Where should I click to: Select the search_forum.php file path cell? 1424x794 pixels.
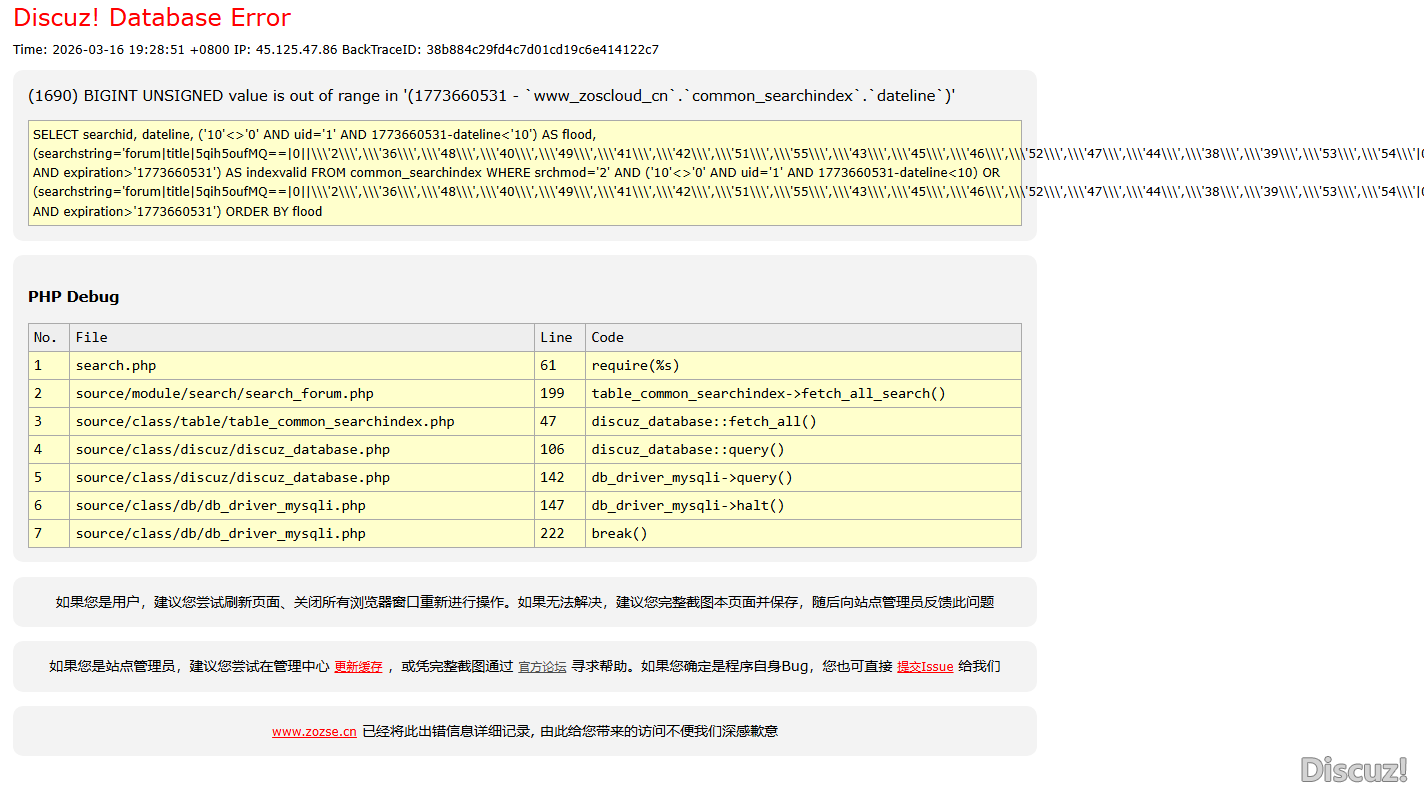point(224,394)
